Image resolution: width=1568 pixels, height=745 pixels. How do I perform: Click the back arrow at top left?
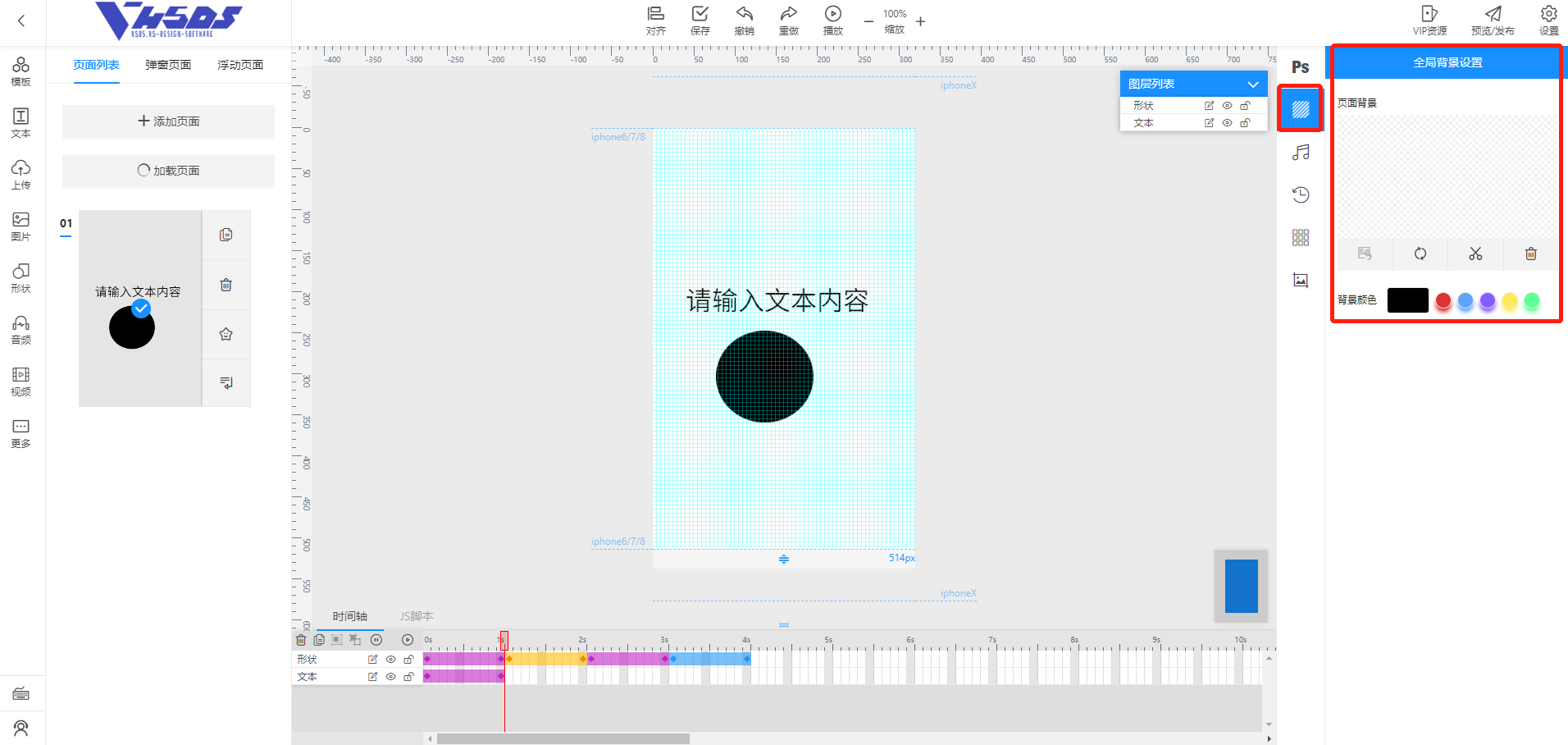(21, 21)
